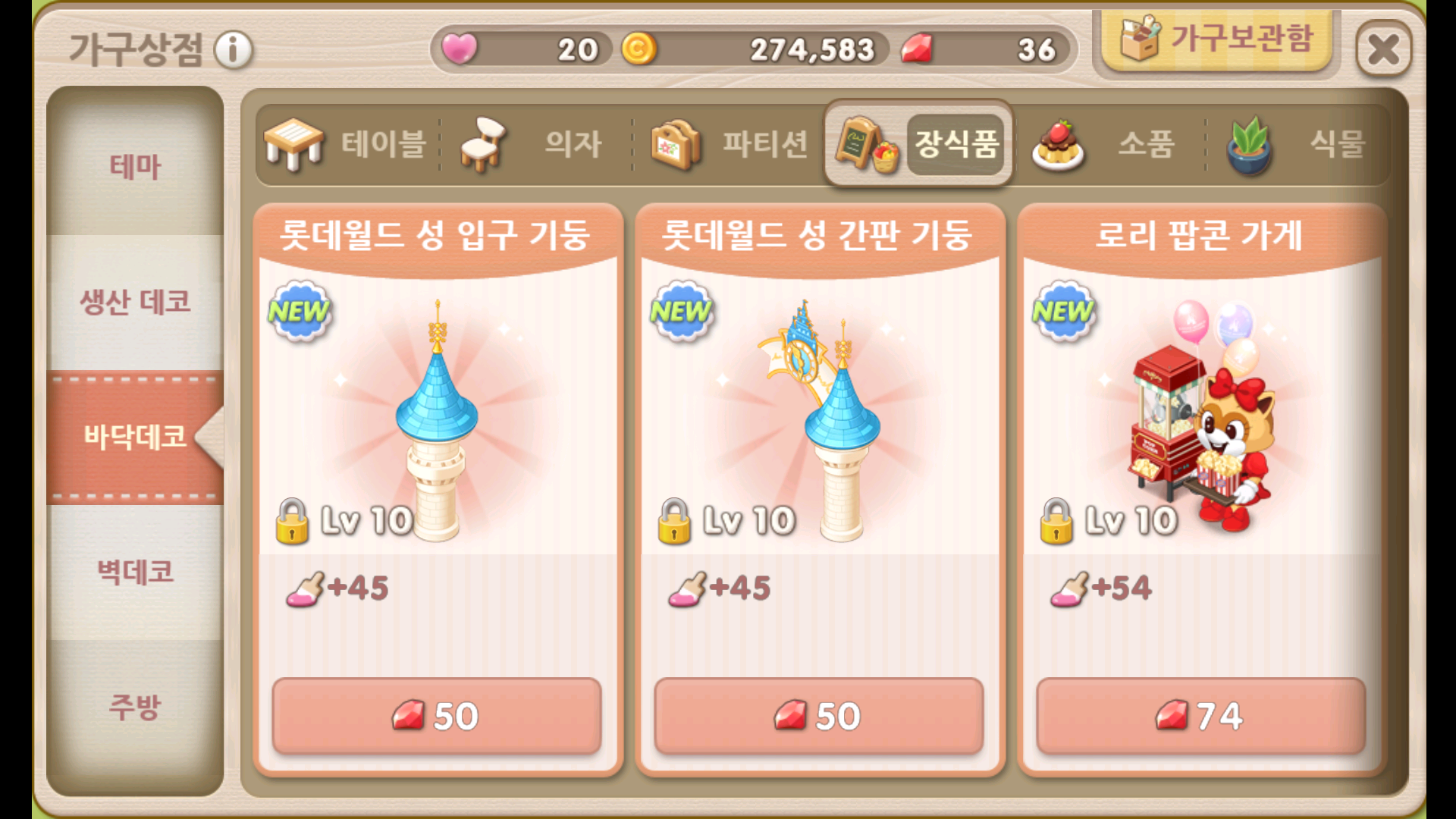
Task: Open the 가구보관함 storage button
Action: click(1216, 39)
